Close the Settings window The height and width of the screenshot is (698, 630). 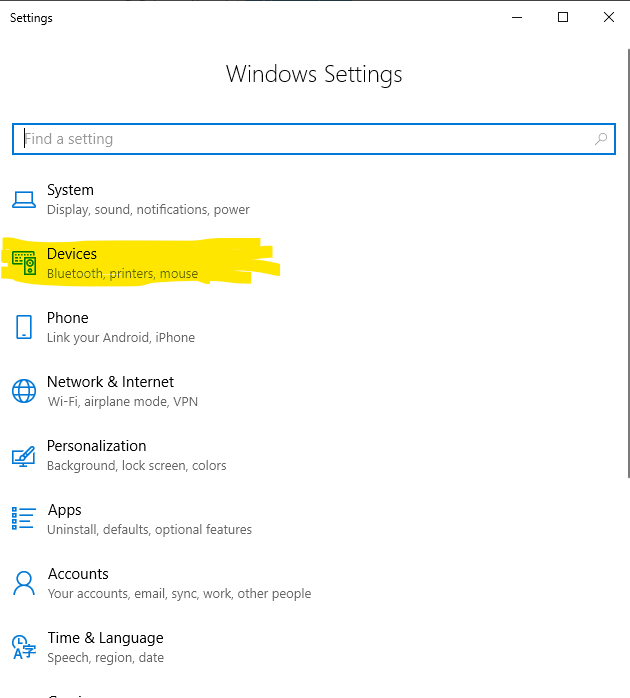609,17
